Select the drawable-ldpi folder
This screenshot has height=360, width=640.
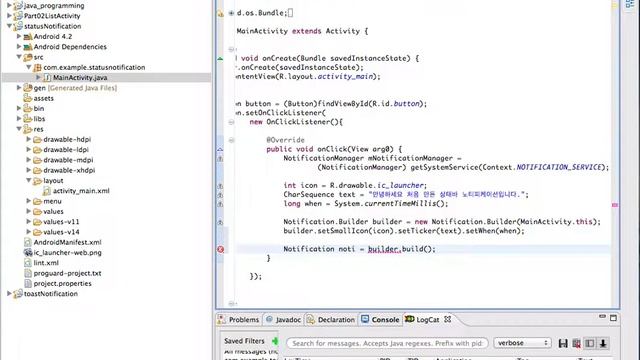click(66, 149)
